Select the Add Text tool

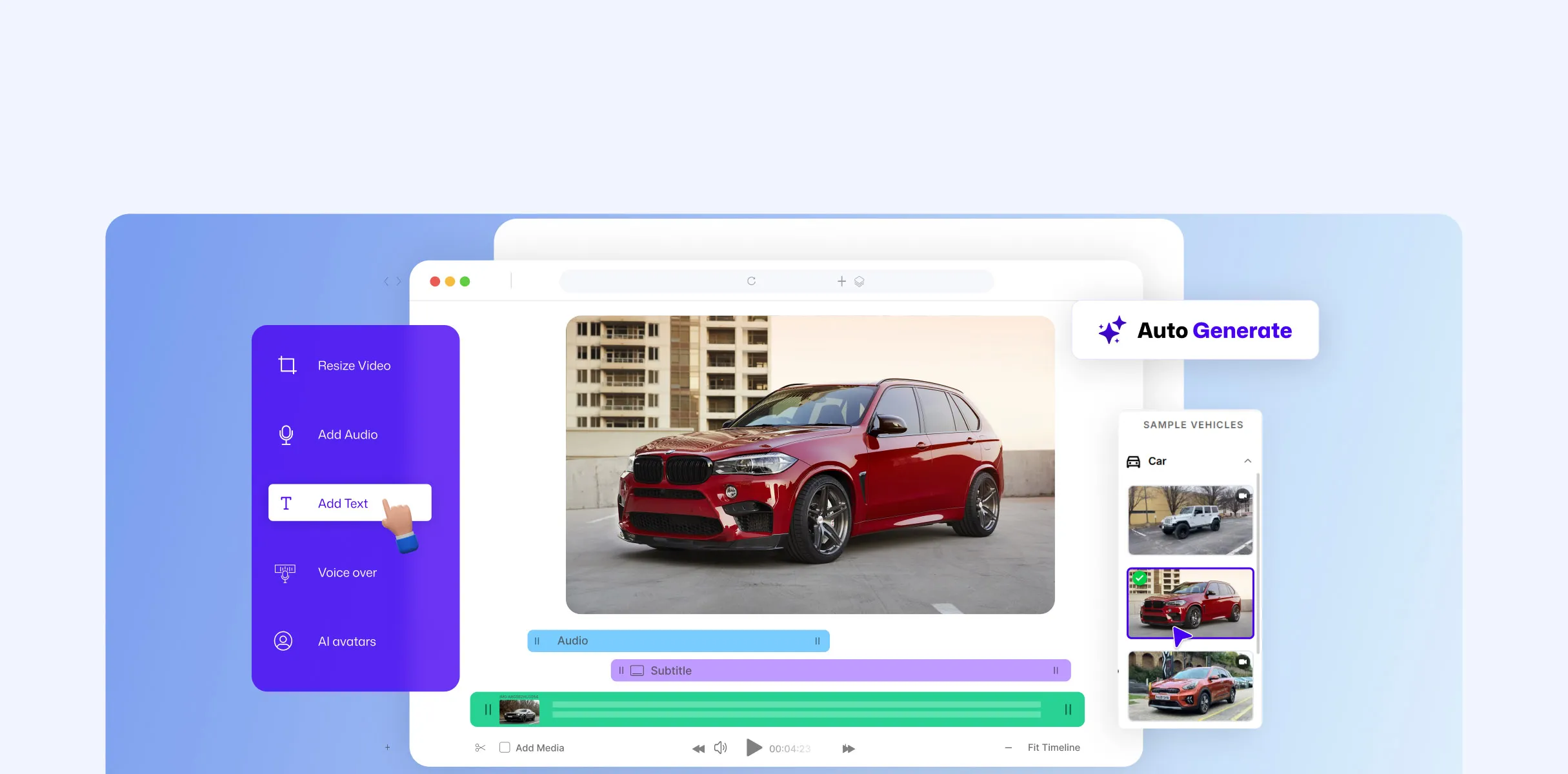(x=343, y=503)
